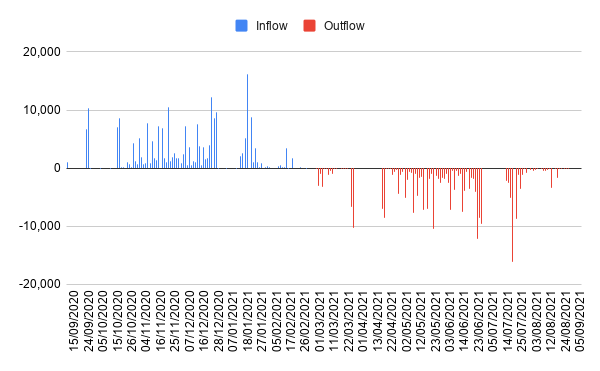Image resolution: width=600 pixels, height=371 pixels.
Task: Click the 15/09/2020 date label
Action: 73,321
